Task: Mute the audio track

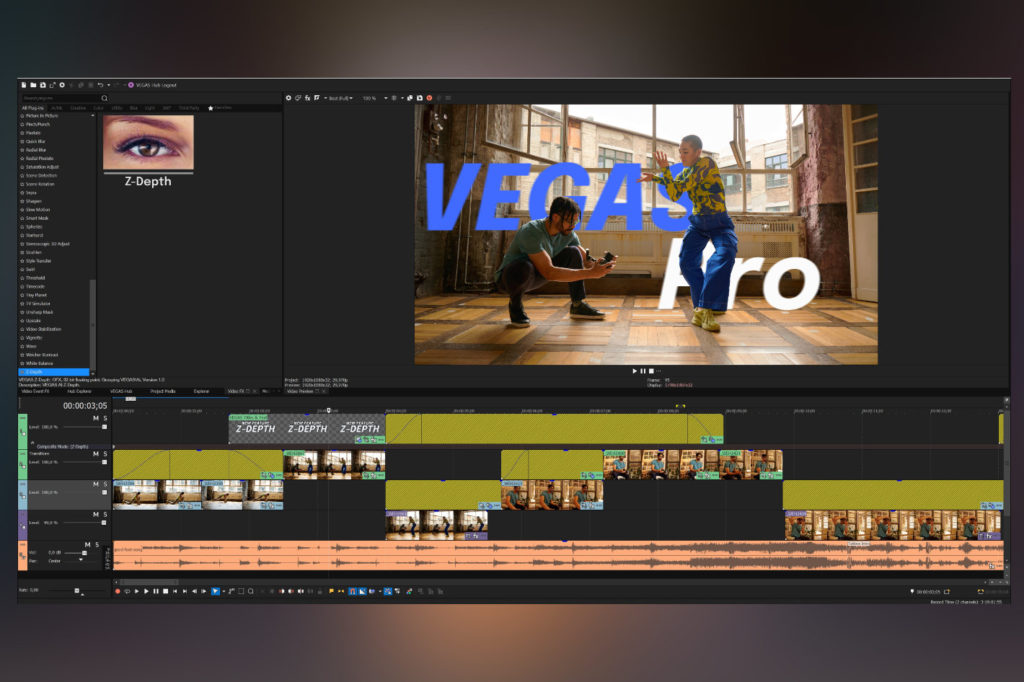Action: point(88,545)
